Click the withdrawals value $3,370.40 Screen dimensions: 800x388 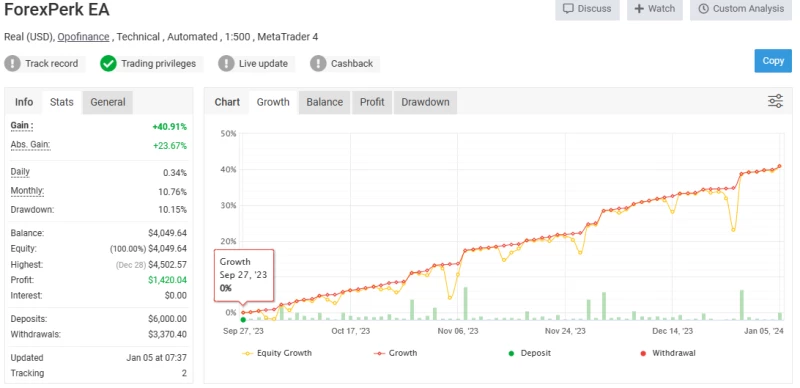pyautogui.click(x=167, y=335)
